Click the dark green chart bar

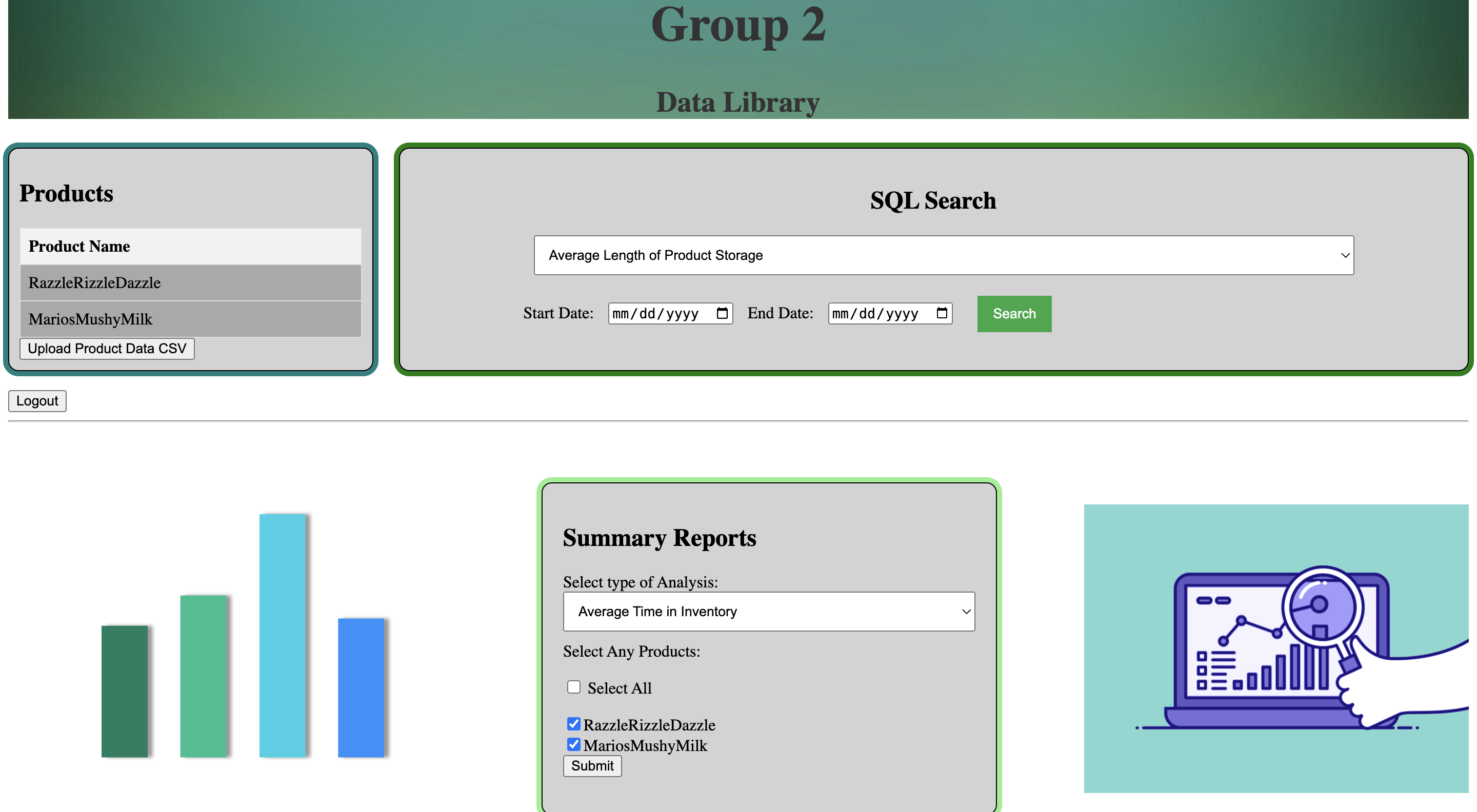click(125, 691)
